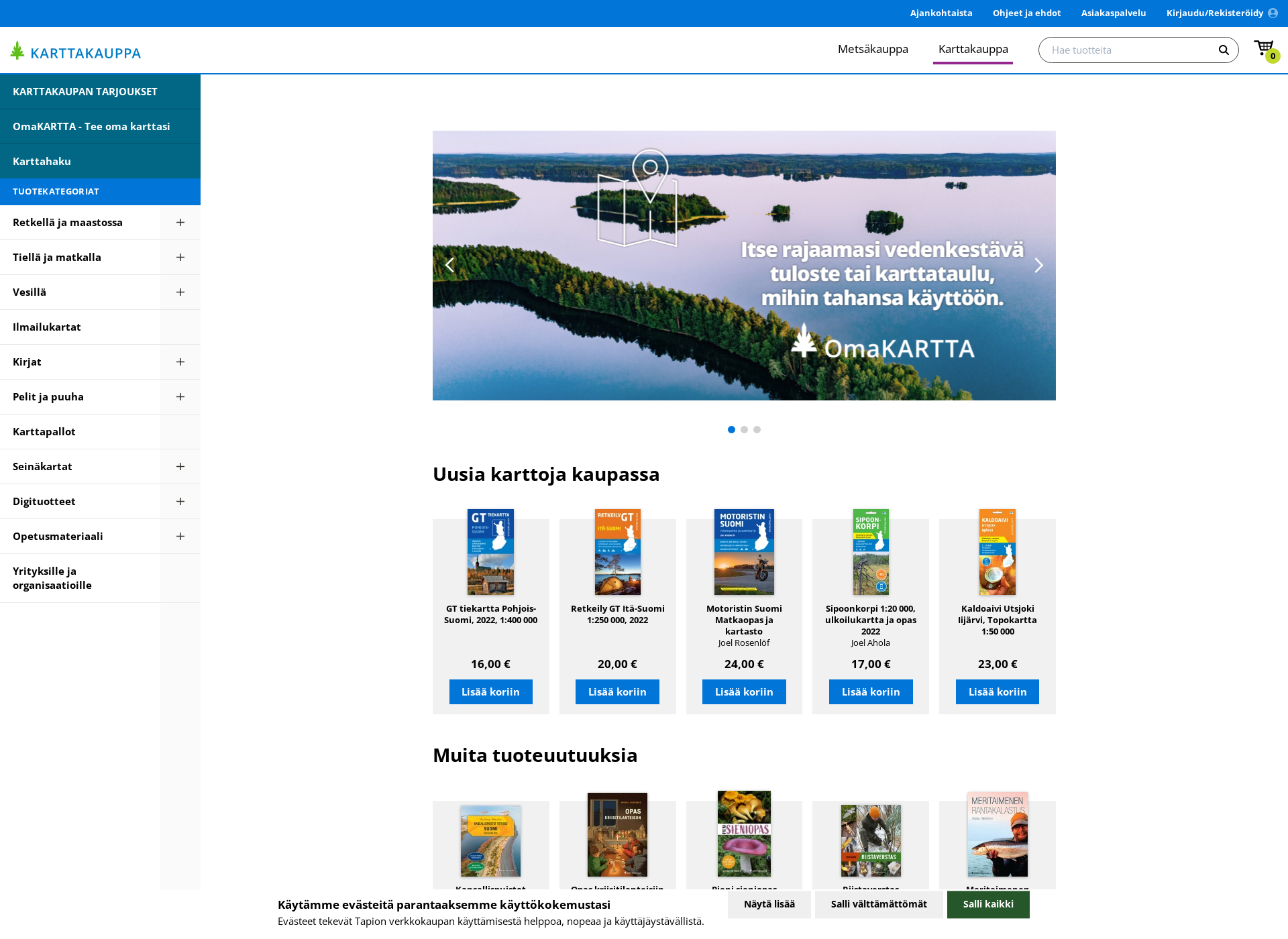Expand Digituotteet category plus icon
Screen dimensions: 1288x939
[180, 501]
